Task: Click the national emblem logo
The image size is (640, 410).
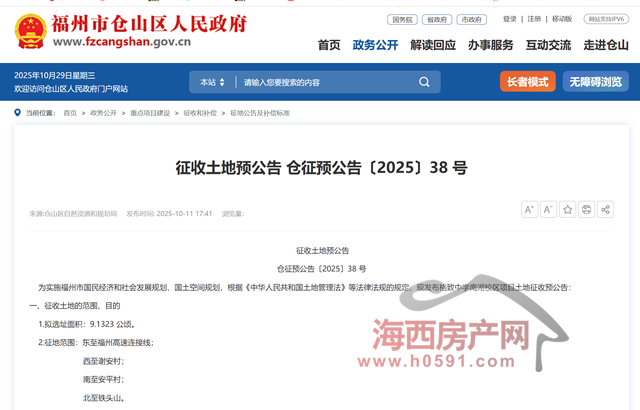Action: click(x=30, y=31)
